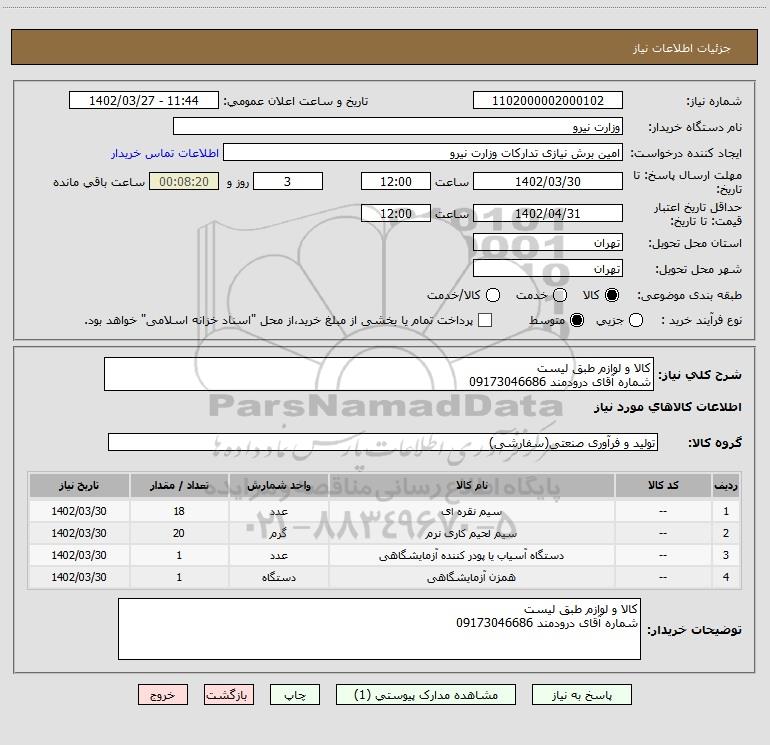Select item دستگاه آسیاب یا پودر کننده آزمایشگاهی
This screenshot has width=770, height=745.
point(385,555)
